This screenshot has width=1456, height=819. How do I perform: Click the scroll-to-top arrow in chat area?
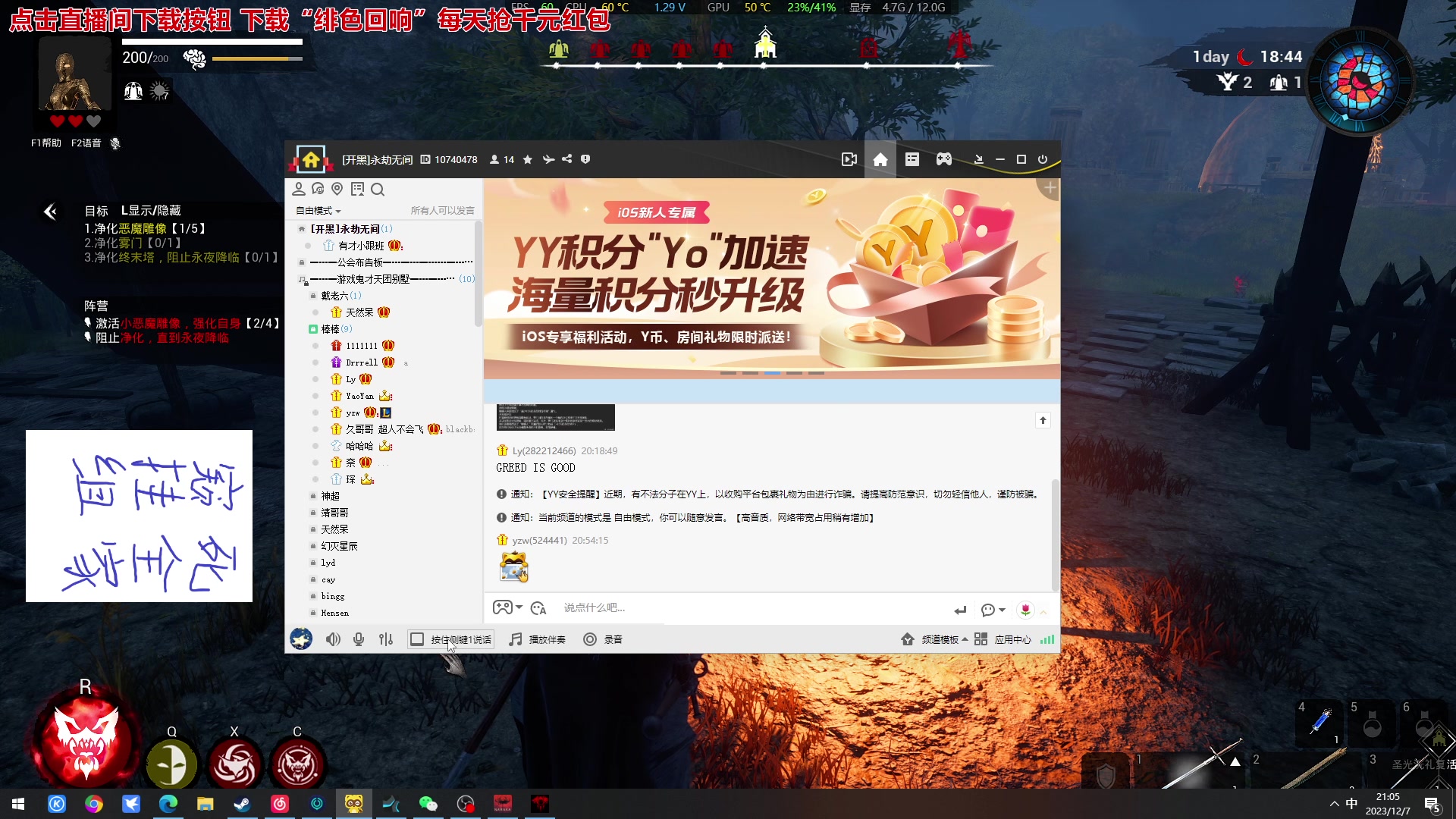tap(1043, 420)
